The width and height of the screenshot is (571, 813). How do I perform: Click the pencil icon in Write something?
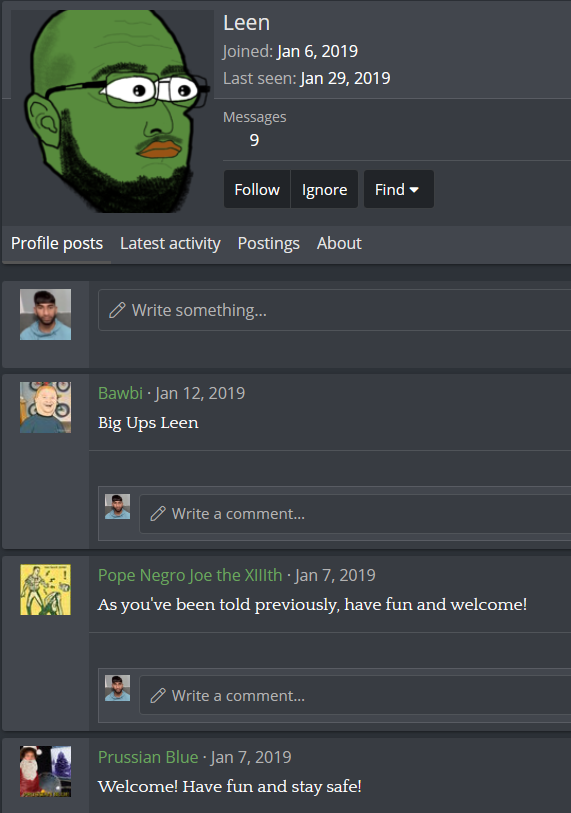pyautogui.click(x=117, y=310)
